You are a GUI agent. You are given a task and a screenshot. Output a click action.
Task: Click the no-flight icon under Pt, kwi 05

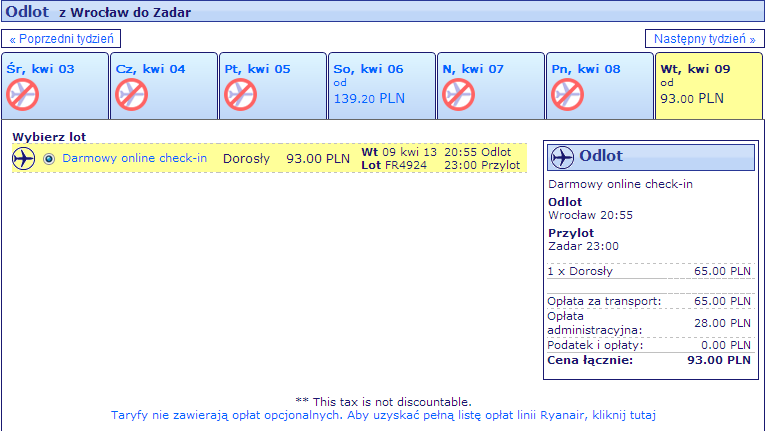click(x=240, y=95)
